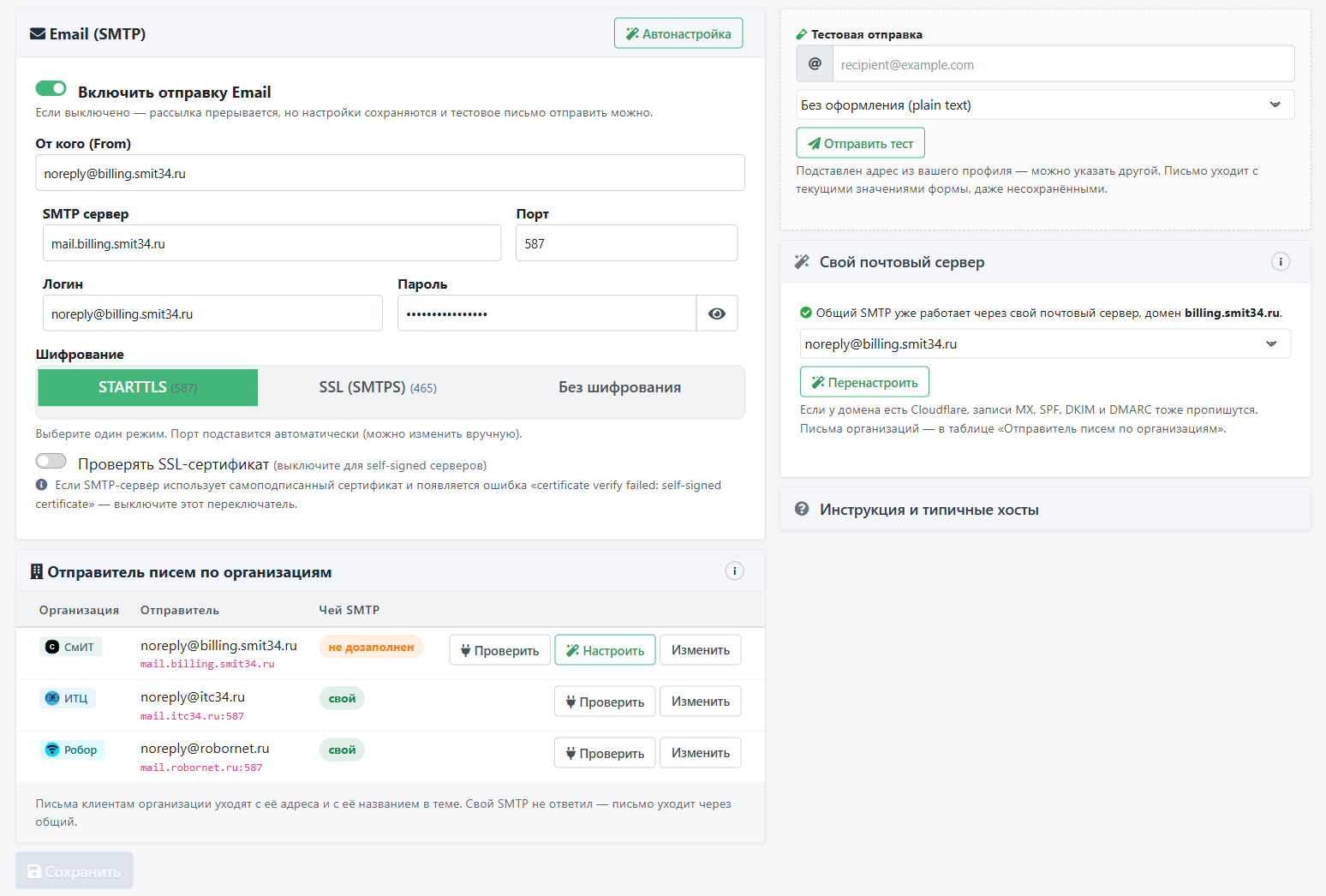The width and height of the screenshot is (1326, 896).
Task: Click the Отправить тест button
Action: (861, 143)
